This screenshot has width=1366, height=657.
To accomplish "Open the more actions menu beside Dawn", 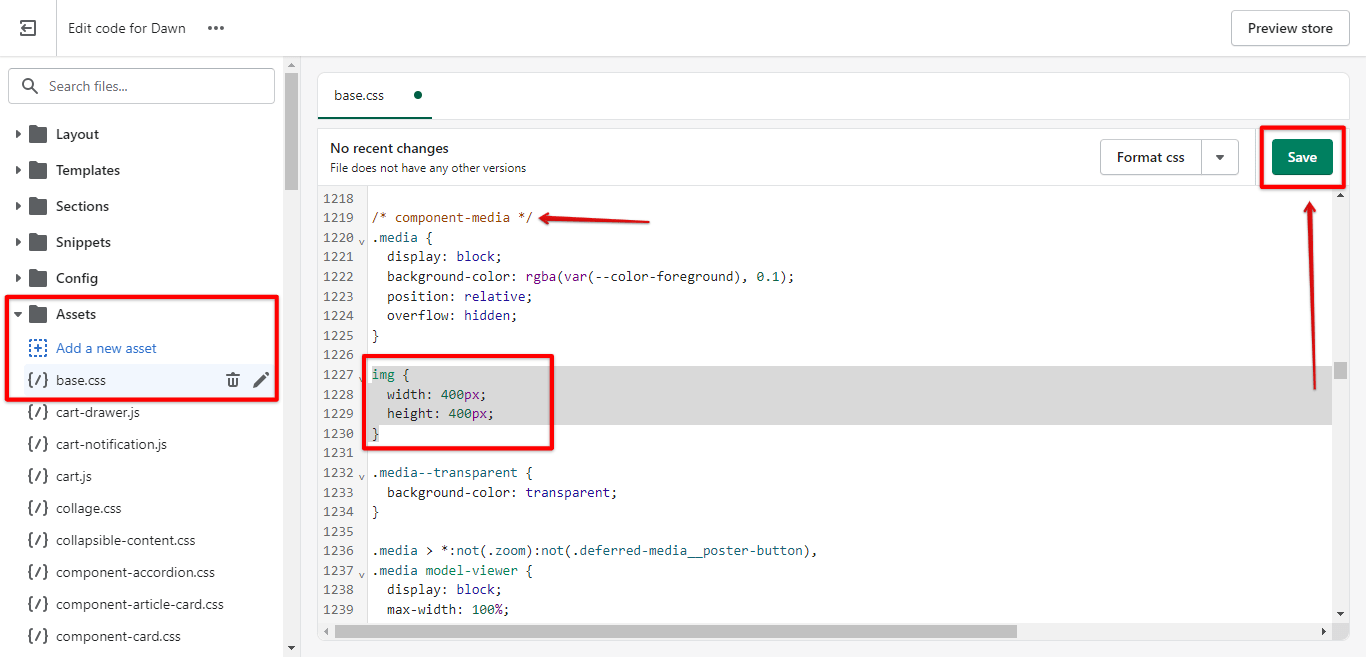I will click(215, 28).
